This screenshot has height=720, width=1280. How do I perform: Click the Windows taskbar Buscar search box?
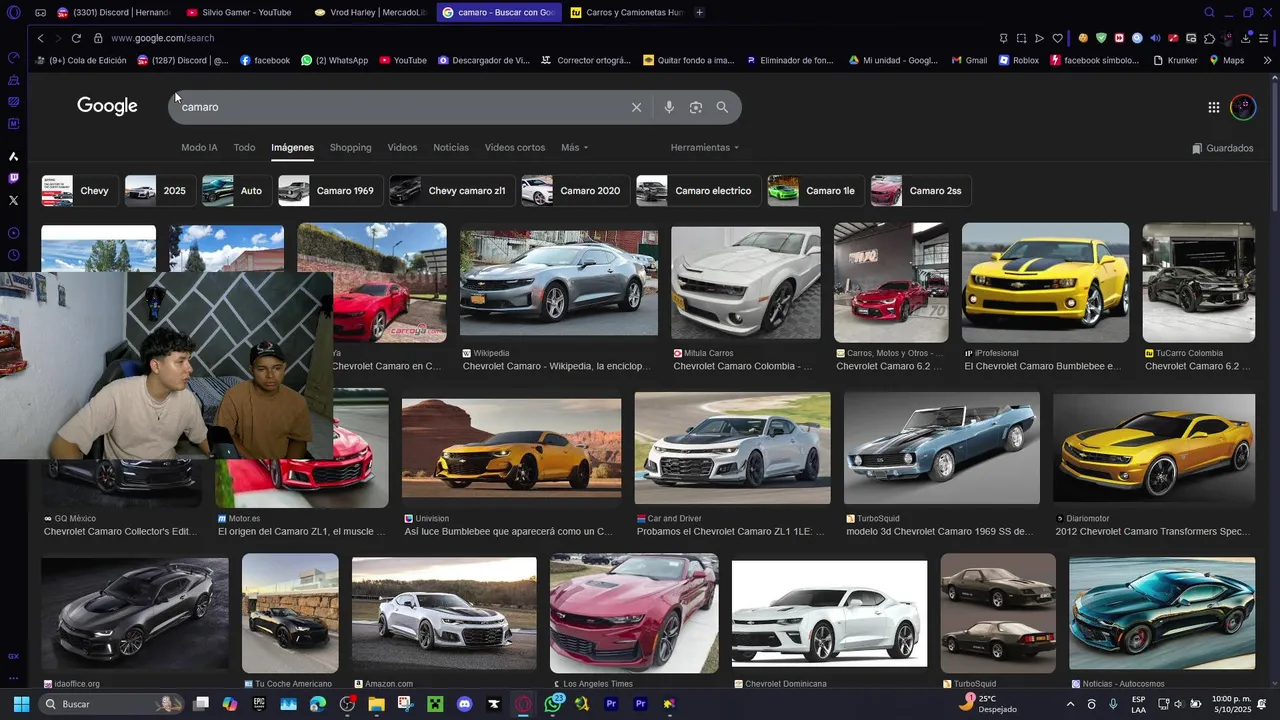[112, 704]
